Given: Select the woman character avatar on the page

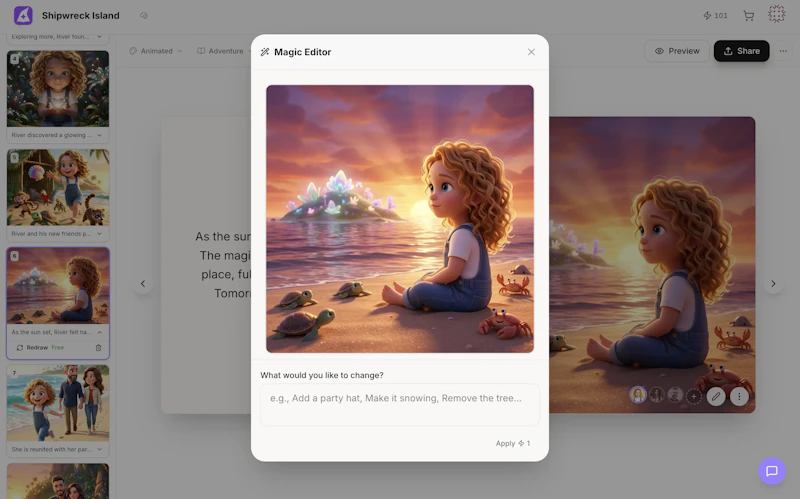Looking at the screenshot, I should pyautogui.click(x=657, y=395).
